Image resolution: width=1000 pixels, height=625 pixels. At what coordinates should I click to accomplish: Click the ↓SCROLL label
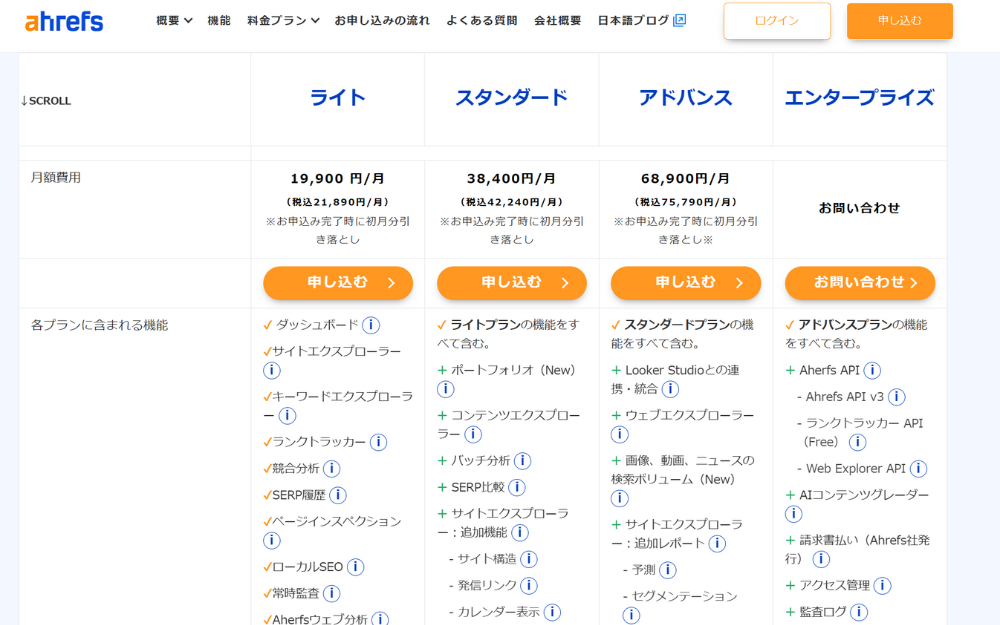point(46,101)
